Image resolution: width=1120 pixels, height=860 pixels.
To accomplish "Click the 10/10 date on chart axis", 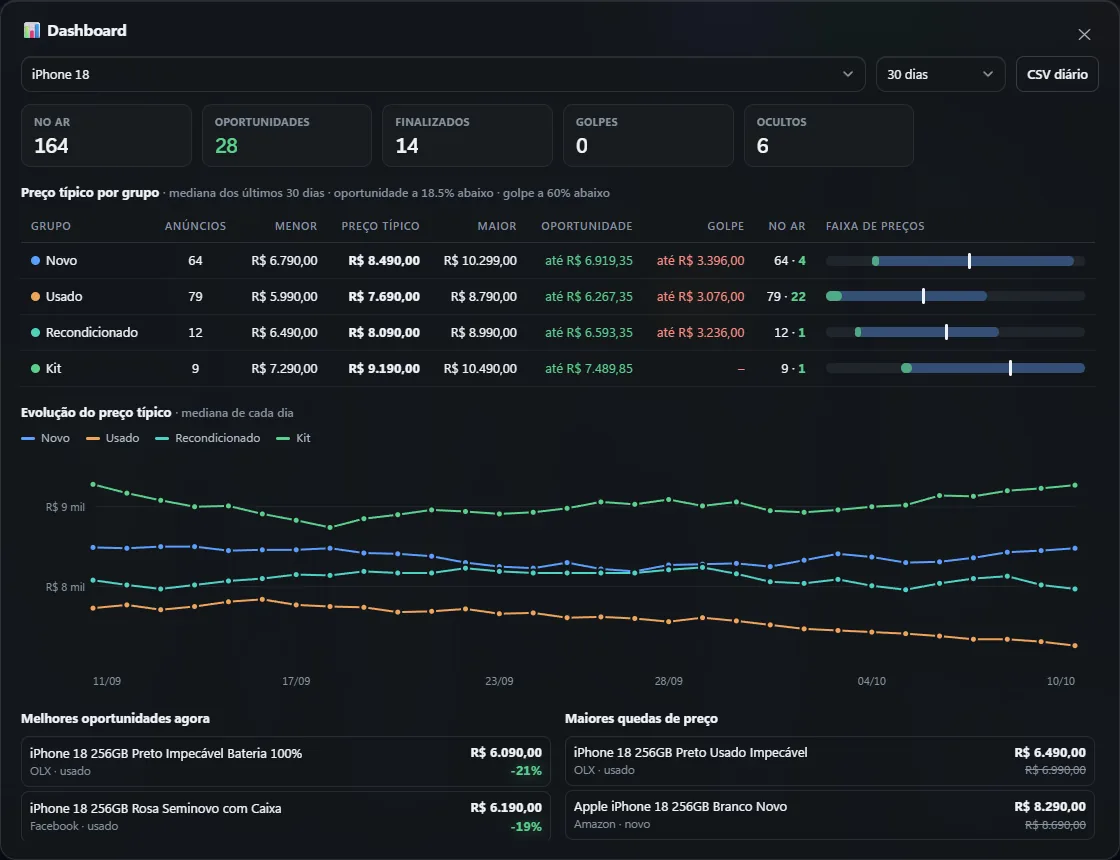I will [x=1060, y=681].
